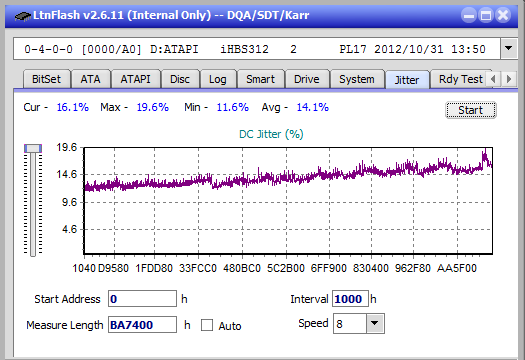Minimize the LtnFlash window

[x=469, y=15]
